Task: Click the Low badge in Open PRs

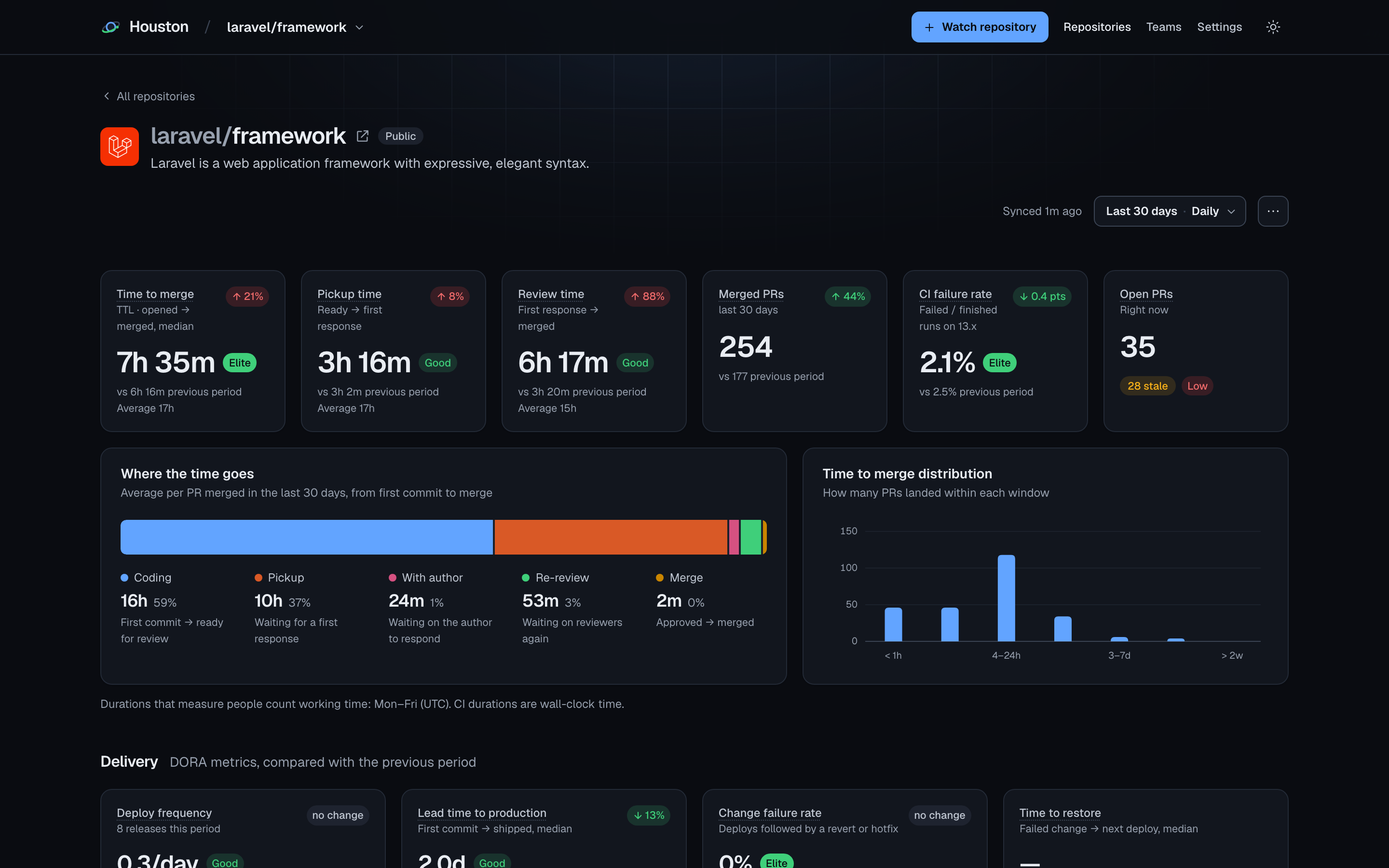Action: pos(1197,386)
